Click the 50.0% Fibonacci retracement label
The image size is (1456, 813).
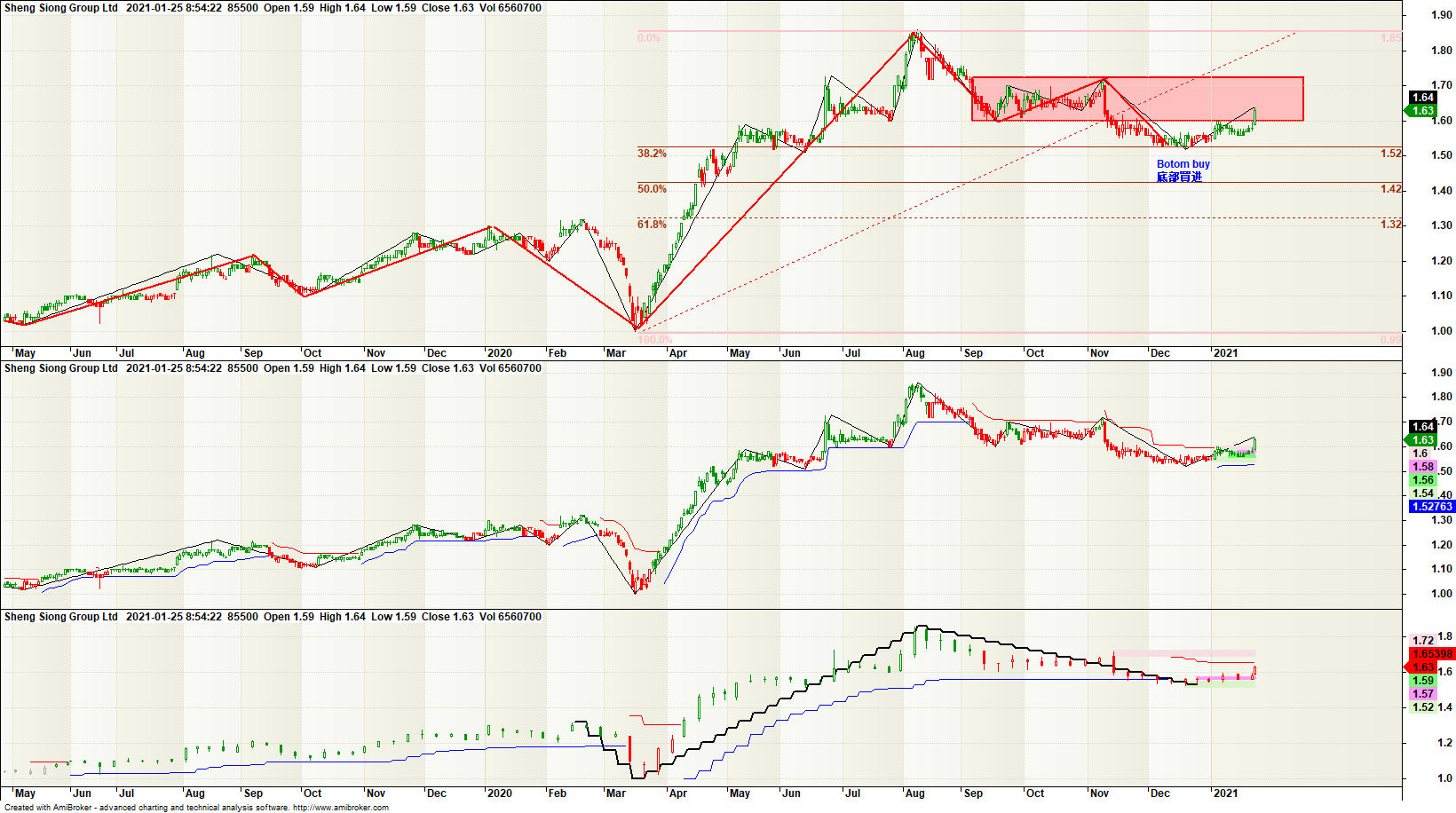pyautogui.click(x=652, y=189)
